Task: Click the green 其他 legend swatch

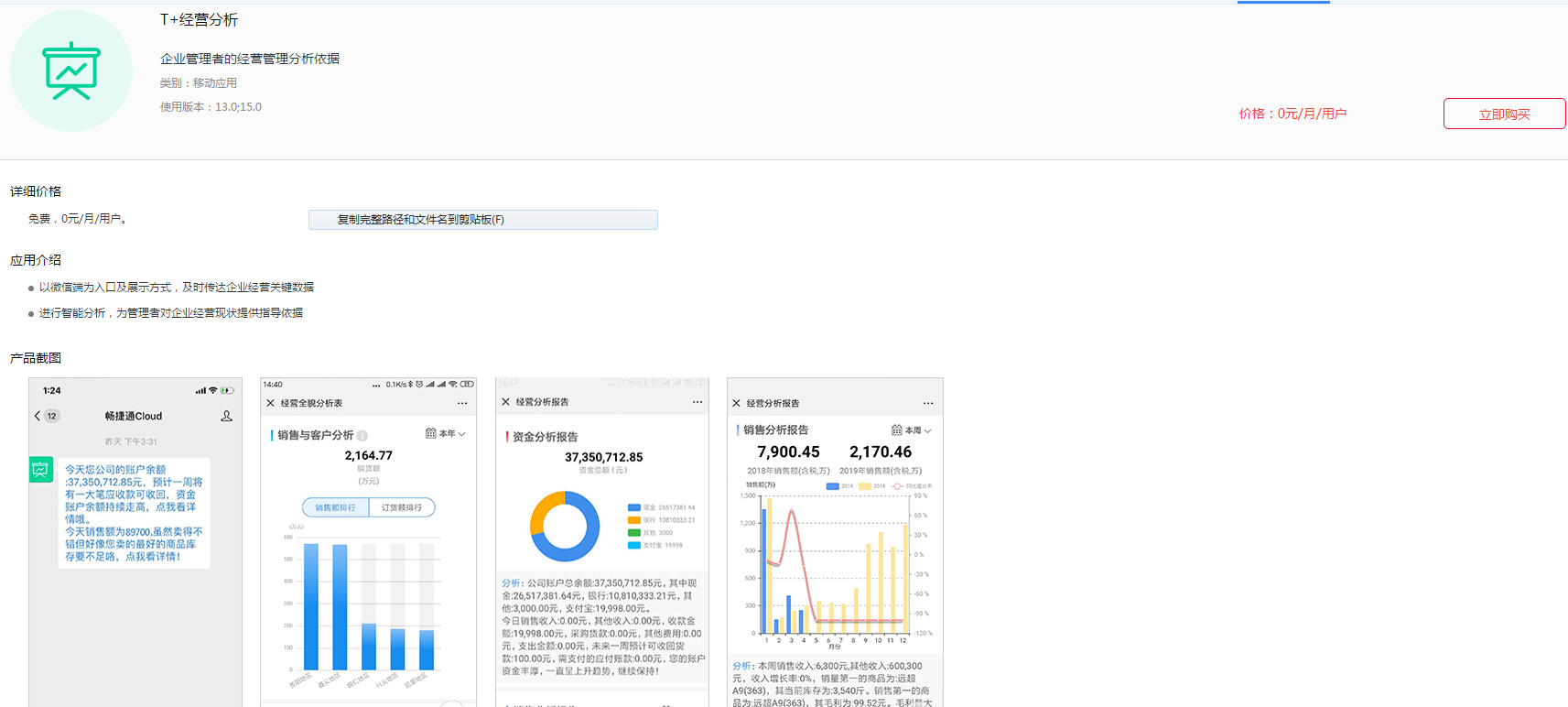Action: coord(633,533)
